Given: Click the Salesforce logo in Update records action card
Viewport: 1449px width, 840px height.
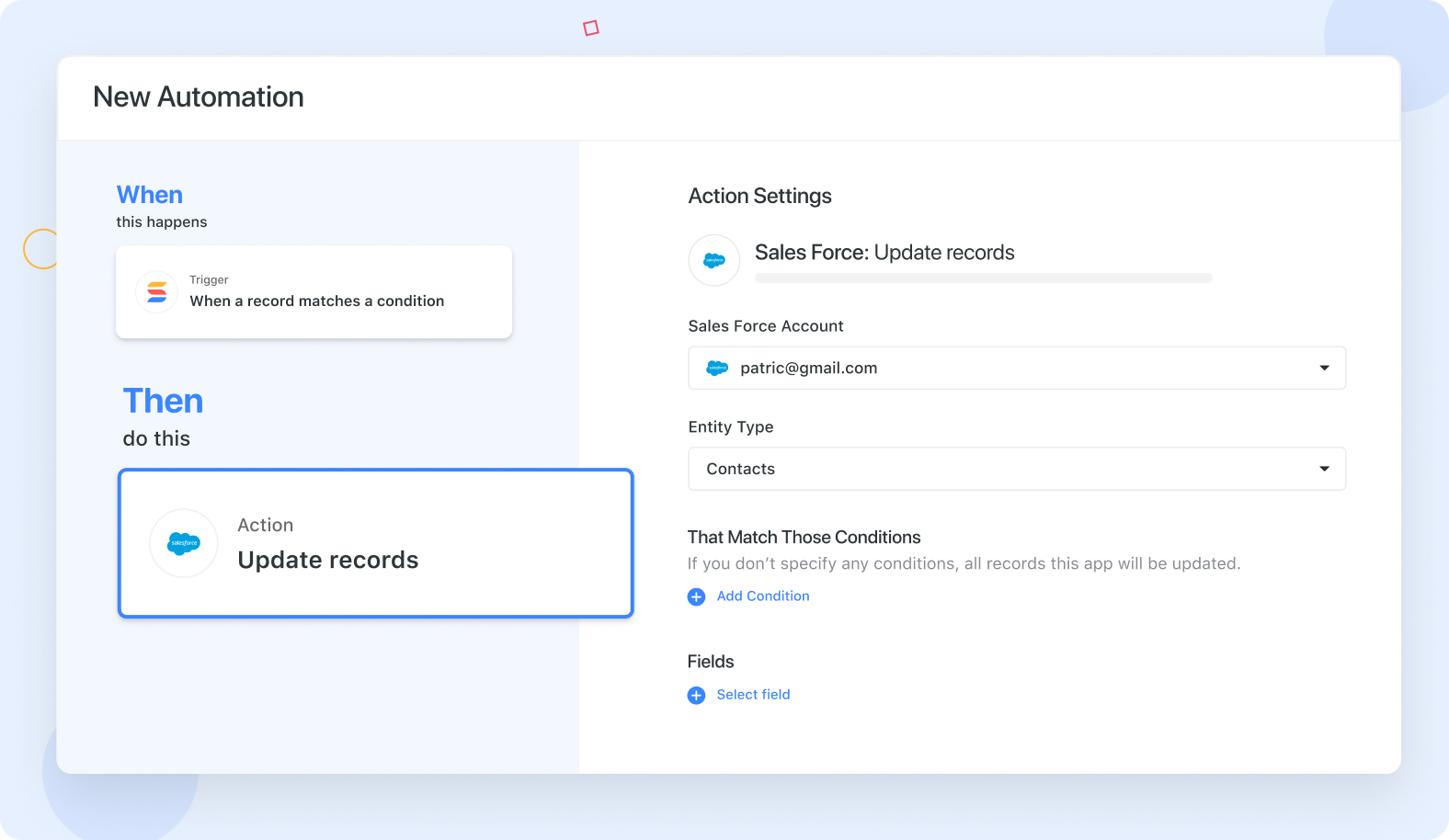Looking at the screenshot, I should [x=184, y=543].
